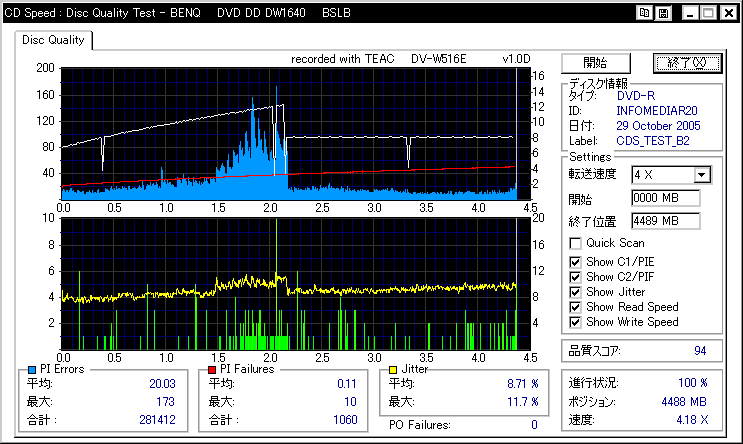Click the 'recorded with TEAC' text above graph
The height and width of the screenshot is (444, 743).
(x=342, y=59)
